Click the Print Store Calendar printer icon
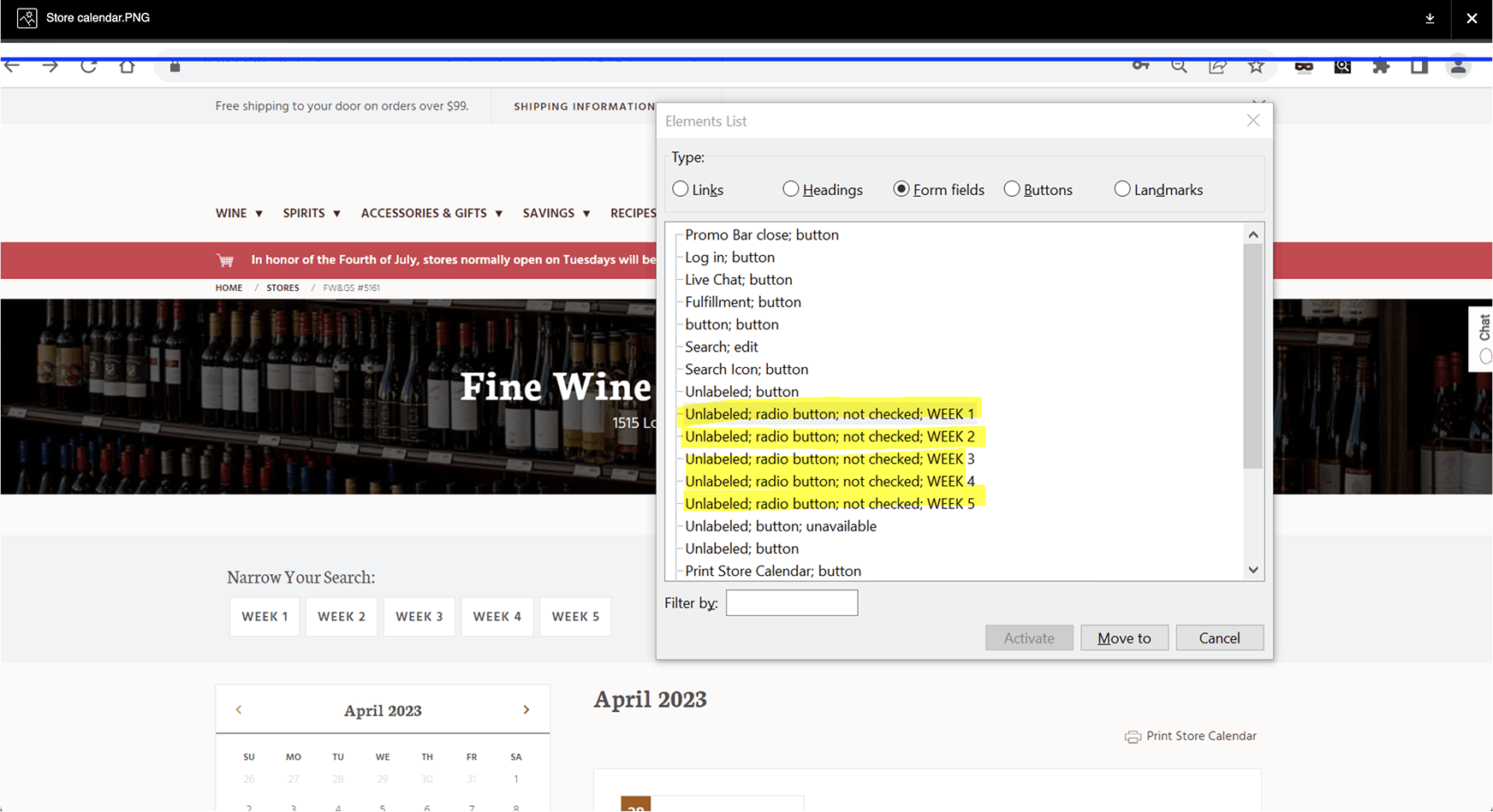The image size is (1493, 812). [x=1132, y=736]
